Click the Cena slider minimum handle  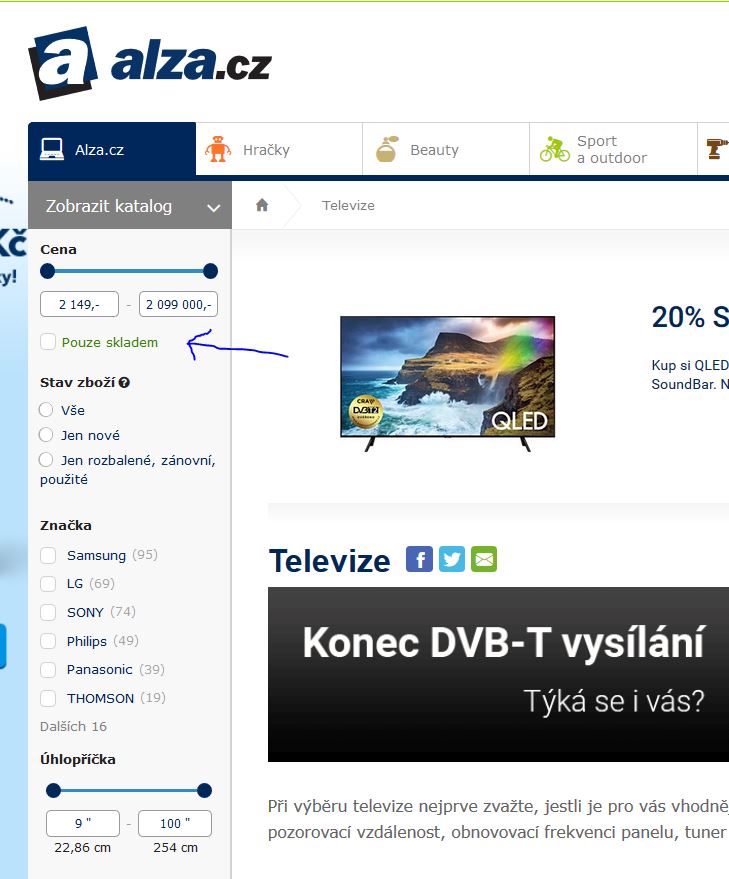48,271
